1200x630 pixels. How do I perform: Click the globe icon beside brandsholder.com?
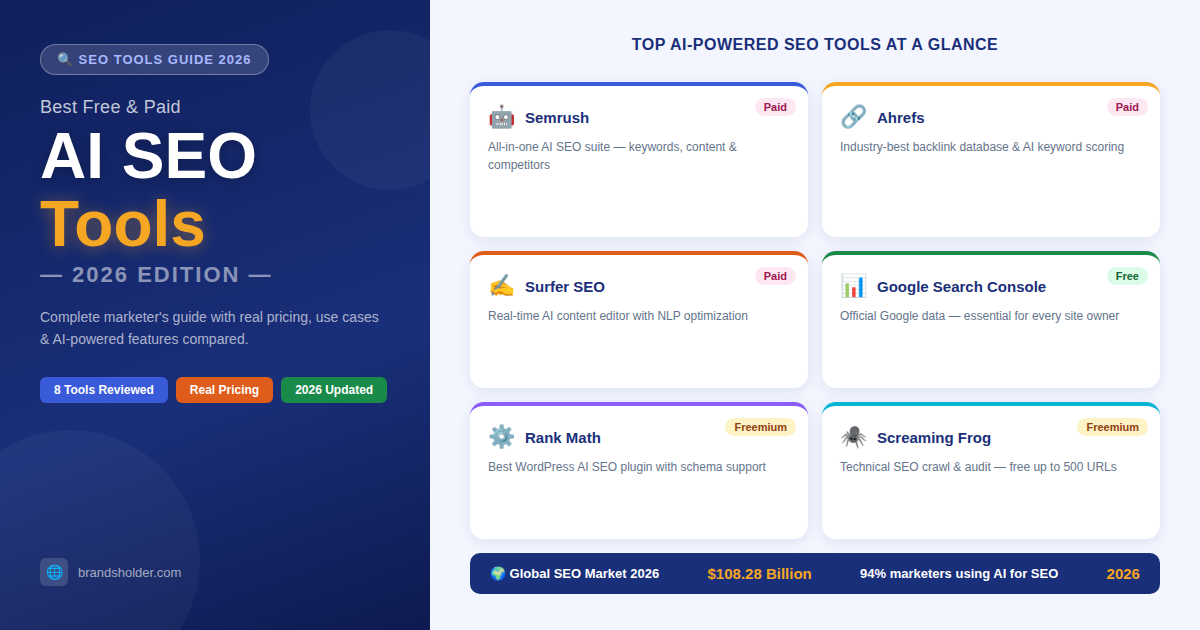click(x=54, y=572)
